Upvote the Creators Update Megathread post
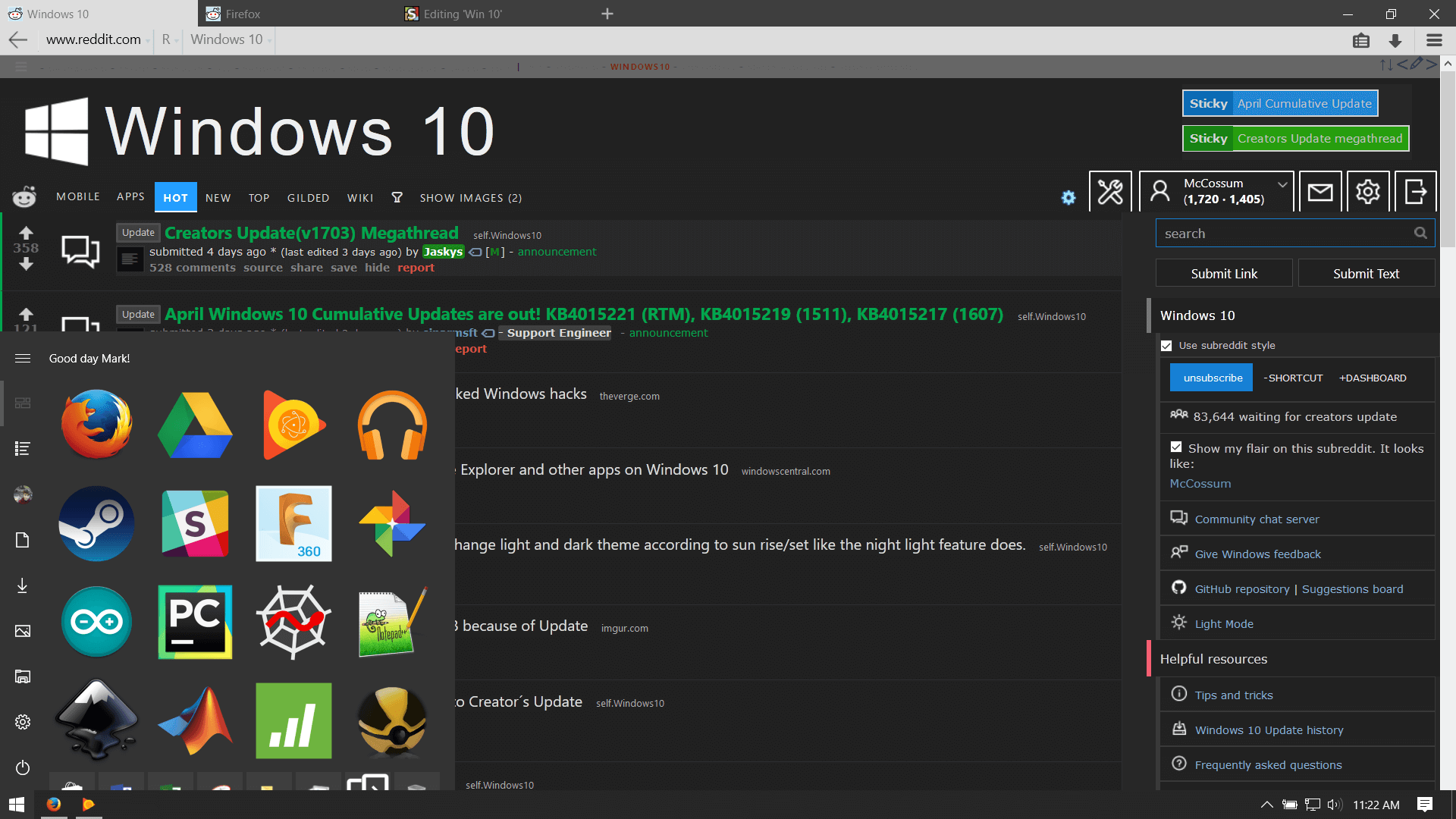 coord(26,232)
